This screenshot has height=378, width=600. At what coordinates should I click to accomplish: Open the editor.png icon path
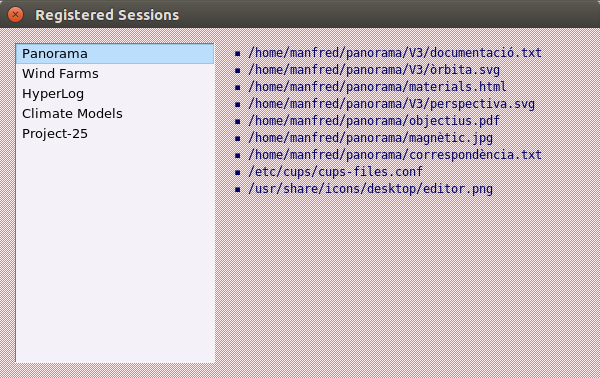[370, 189]
